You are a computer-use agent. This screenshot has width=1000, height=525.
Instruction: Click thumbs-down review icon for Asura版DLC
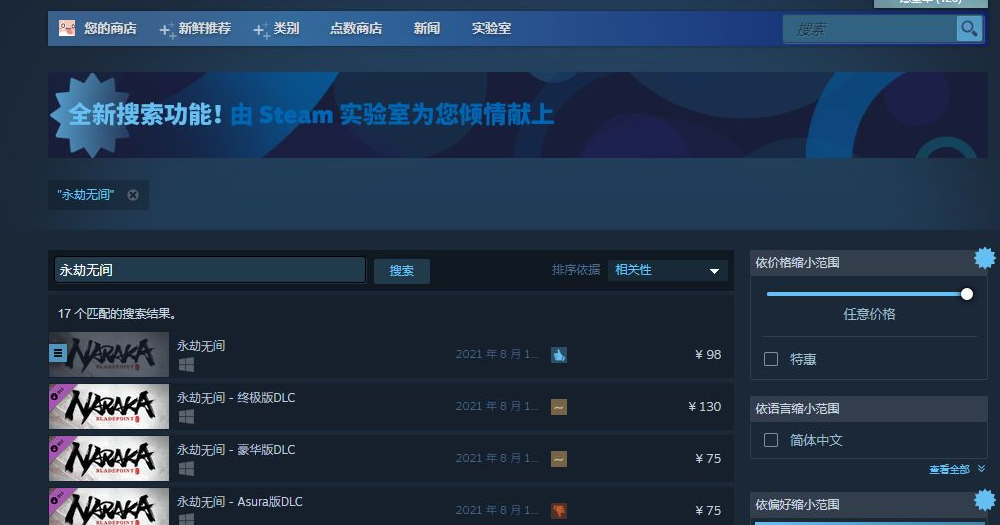[559, 510]
